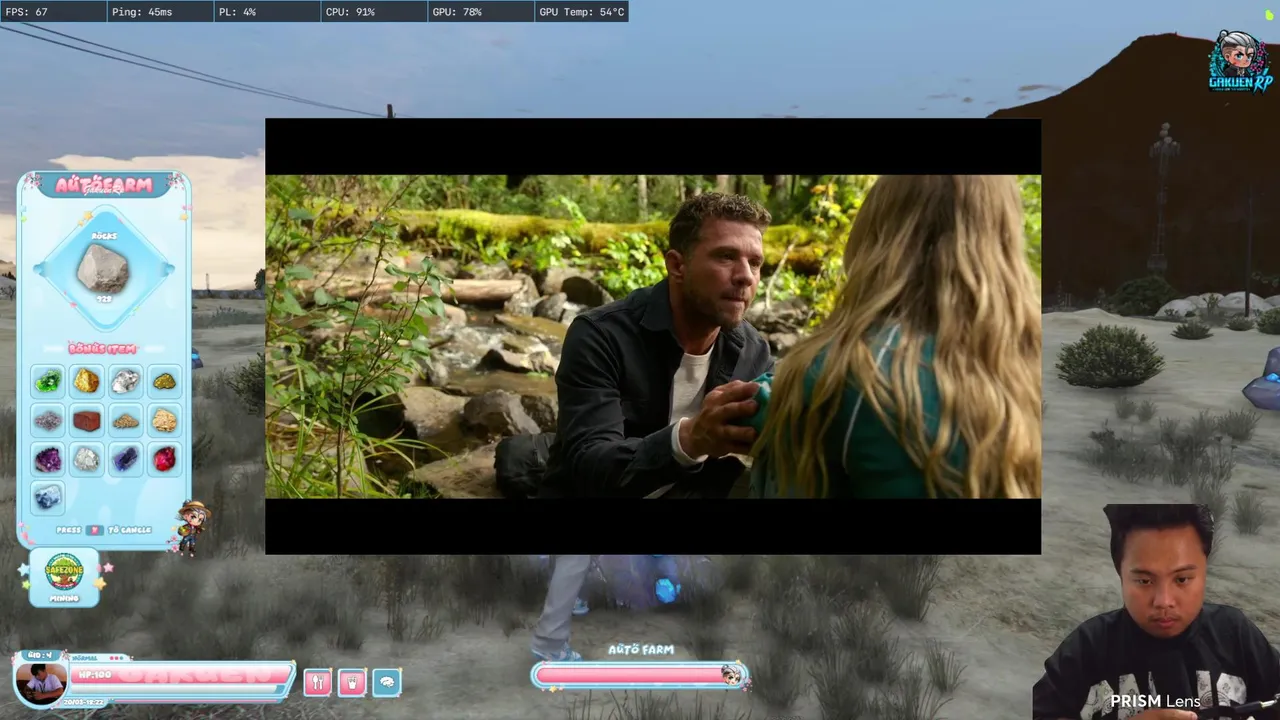The width and height of the screenshot is (1280, 720).
Task: Select the green emerald bonus item
Action: [x=48, y=381]
